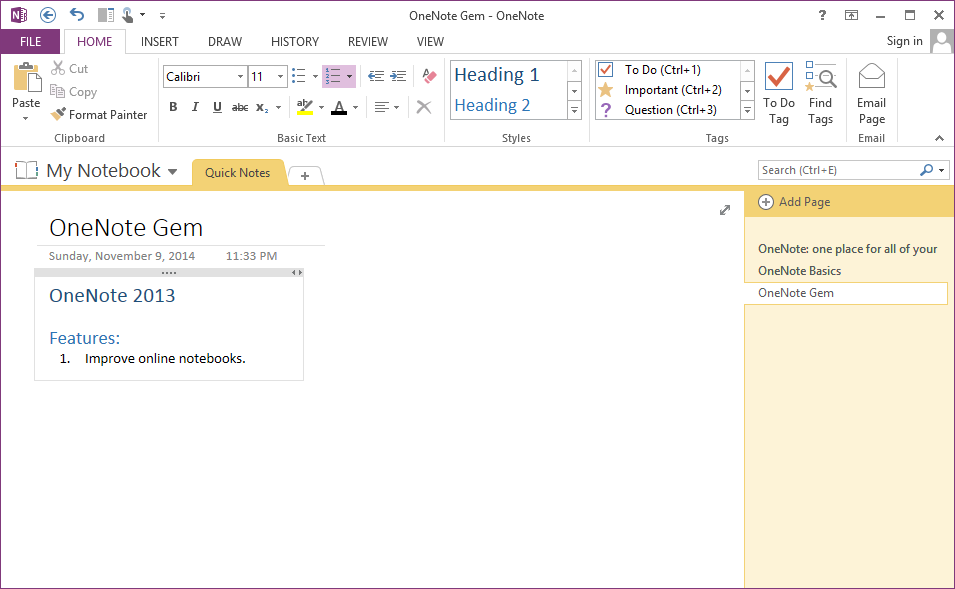The height and width of the screenshot is (589, 955).
Task: Open Customize Quick Access Toolbar arrow
Action: pyautogui.click(x=162, y=16)
